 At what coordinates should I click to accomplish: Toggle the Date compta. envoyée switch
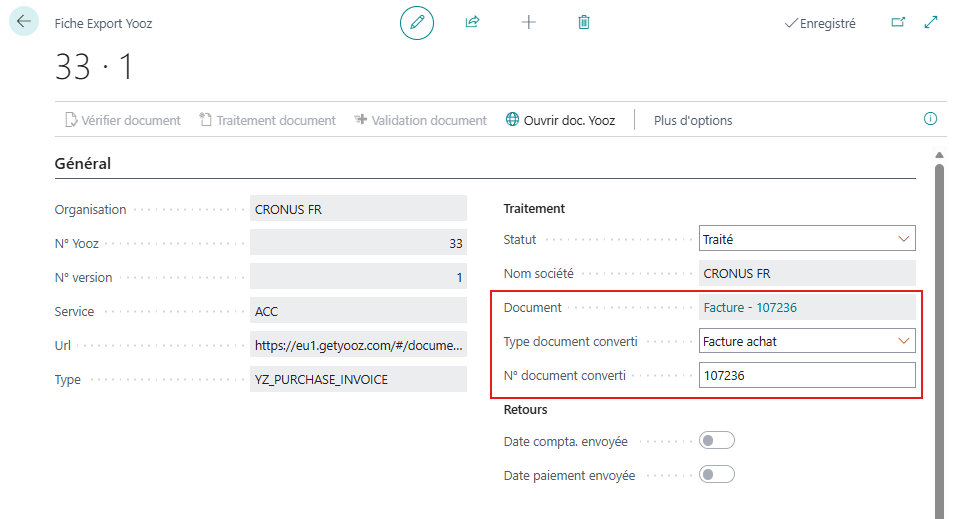coord(717,441)
